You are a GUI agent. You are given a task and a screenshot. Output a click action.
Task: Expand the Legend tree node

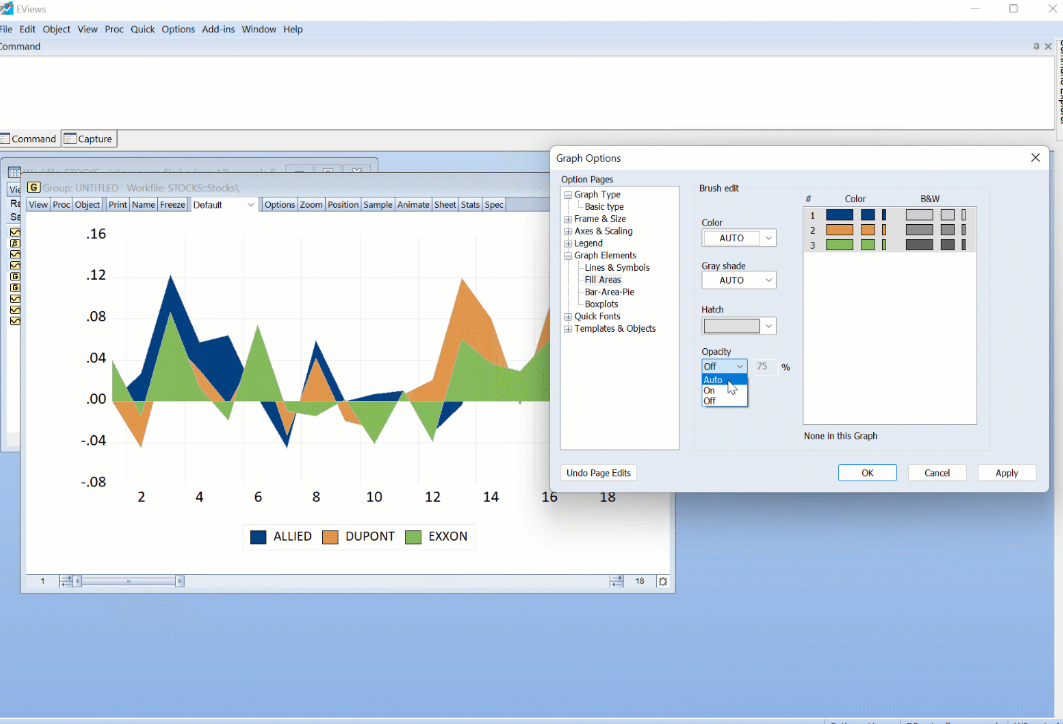point(568,243)
